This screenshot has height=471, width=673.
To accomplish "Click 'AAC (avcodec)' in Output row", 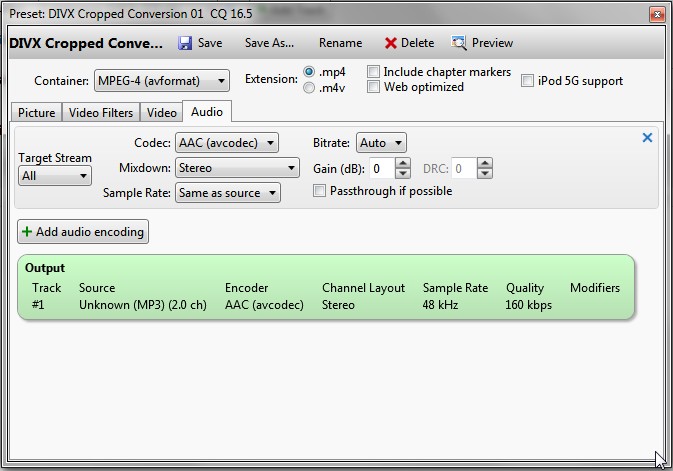I will pos(264,305).
